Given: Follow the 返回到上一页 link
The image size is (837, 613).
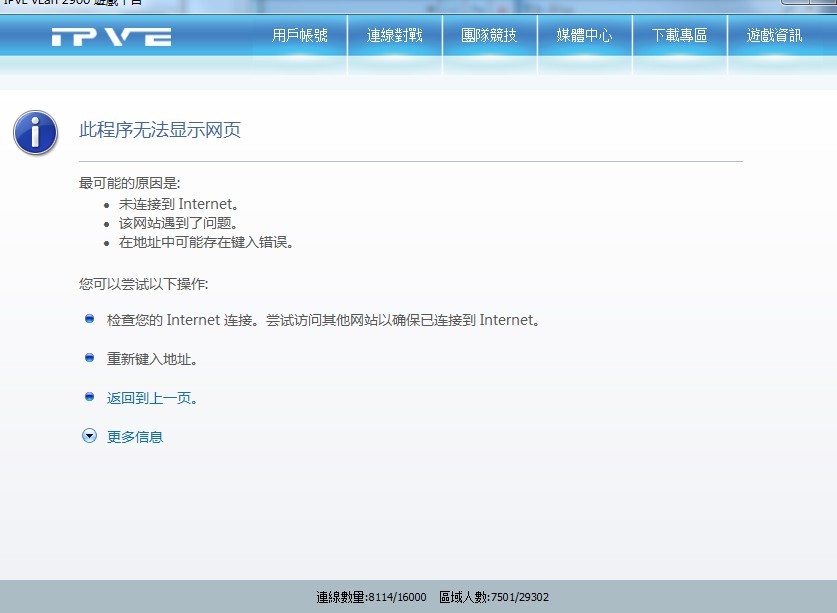Looking at the screenshot, I should (x=152, y=398).
